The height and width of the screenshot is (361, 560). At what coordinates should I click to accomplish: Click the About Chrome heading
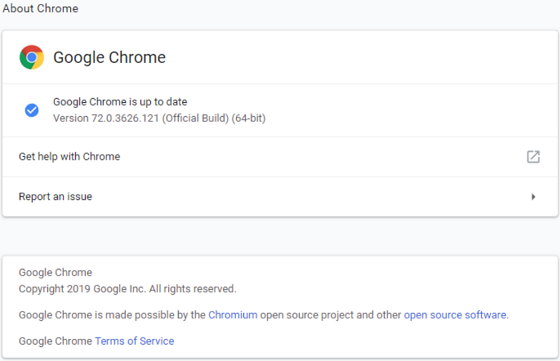(x=40, y=8)
